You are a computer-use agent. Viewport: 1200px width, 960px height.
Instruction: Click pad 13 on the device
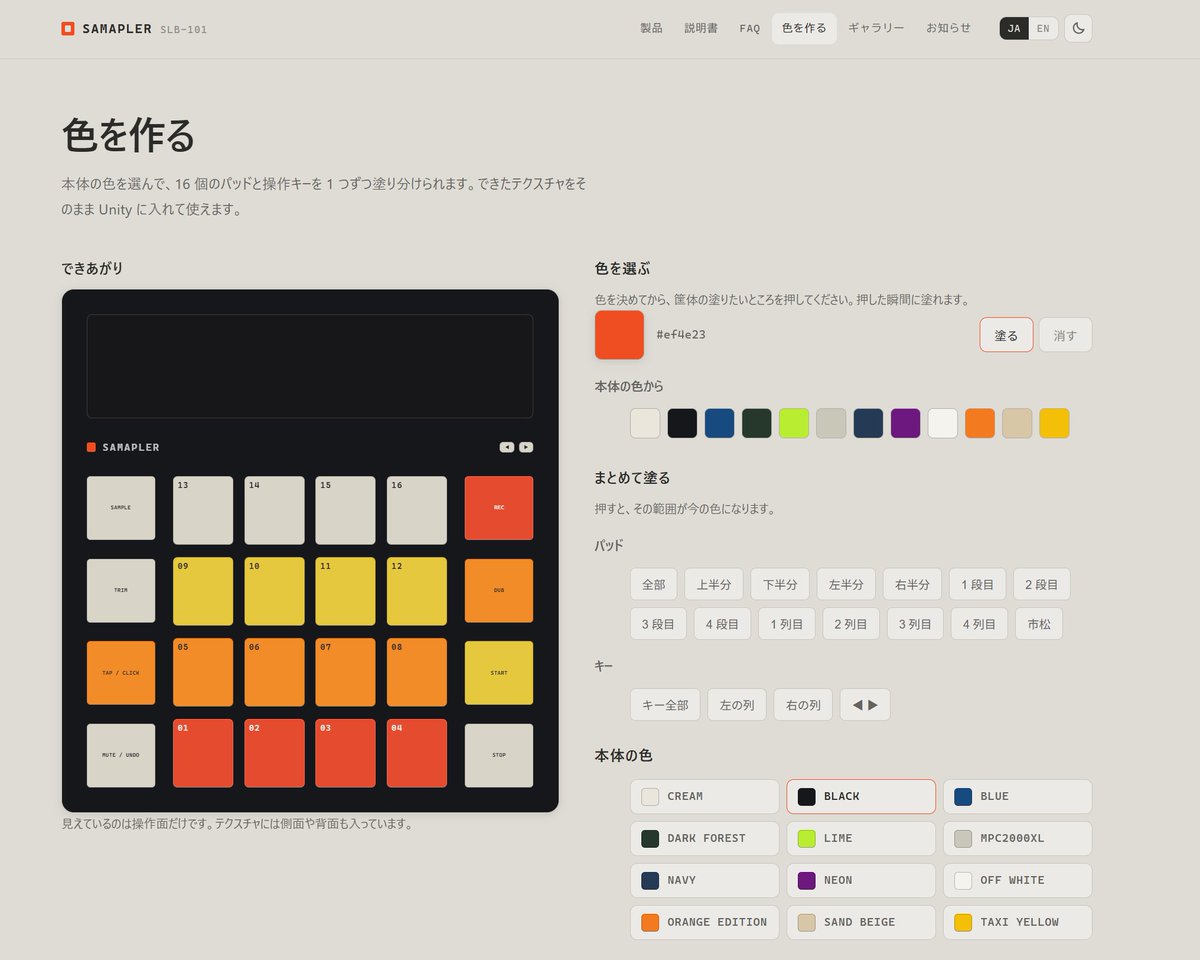pyautogui.click(x=203, y=510)
